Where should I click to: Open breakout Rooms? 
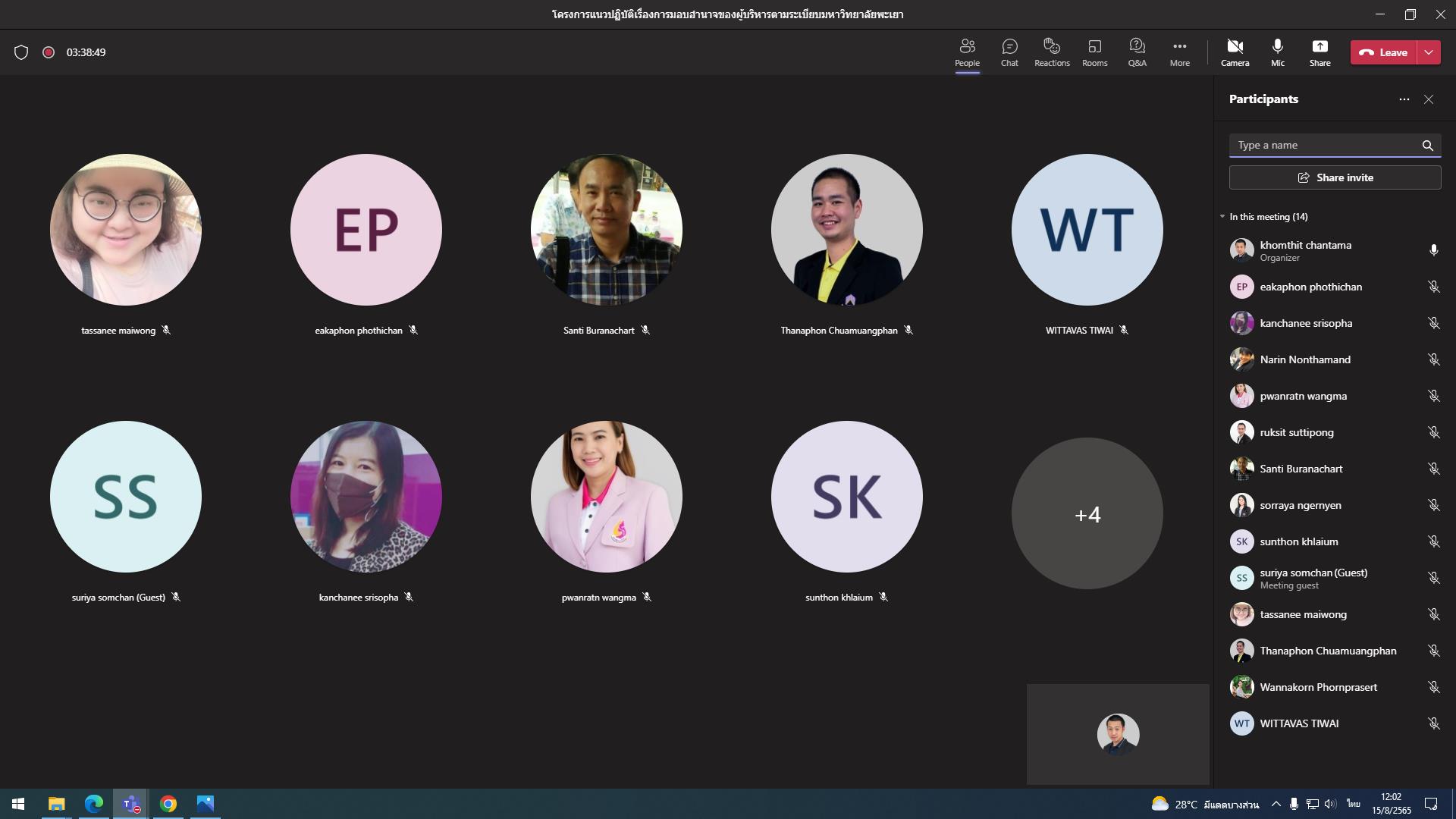coord(1094,53)
